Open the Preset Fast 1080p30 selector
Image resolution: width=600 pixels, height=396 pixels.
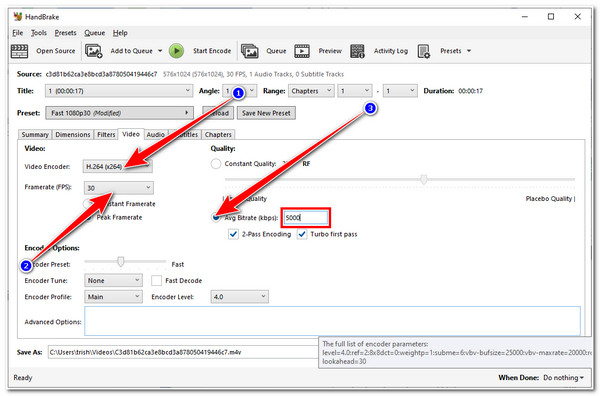(x=119, y=113)
